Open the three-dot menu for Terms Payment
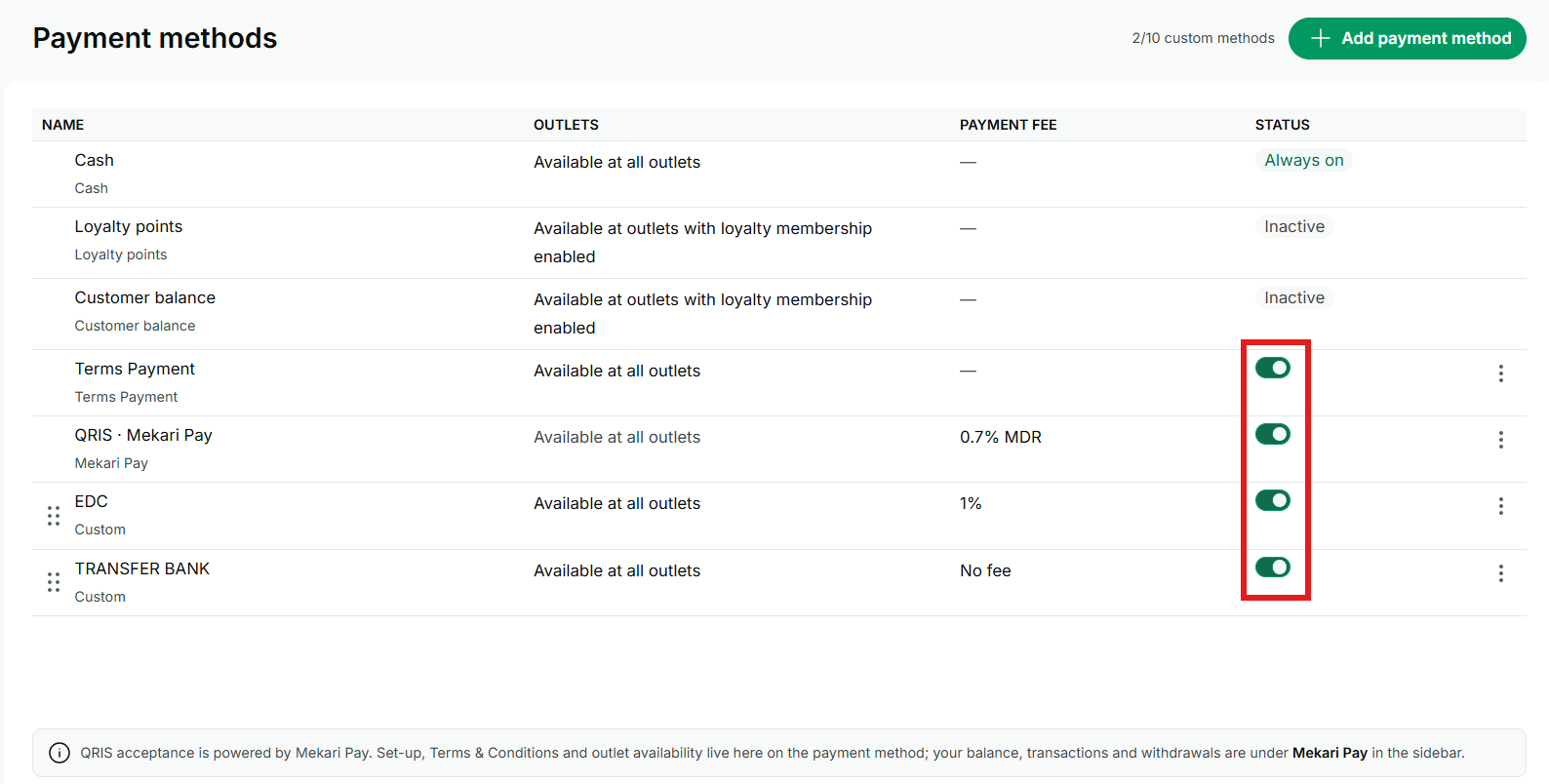1549x784 pixels. [x=1500, y=373]
